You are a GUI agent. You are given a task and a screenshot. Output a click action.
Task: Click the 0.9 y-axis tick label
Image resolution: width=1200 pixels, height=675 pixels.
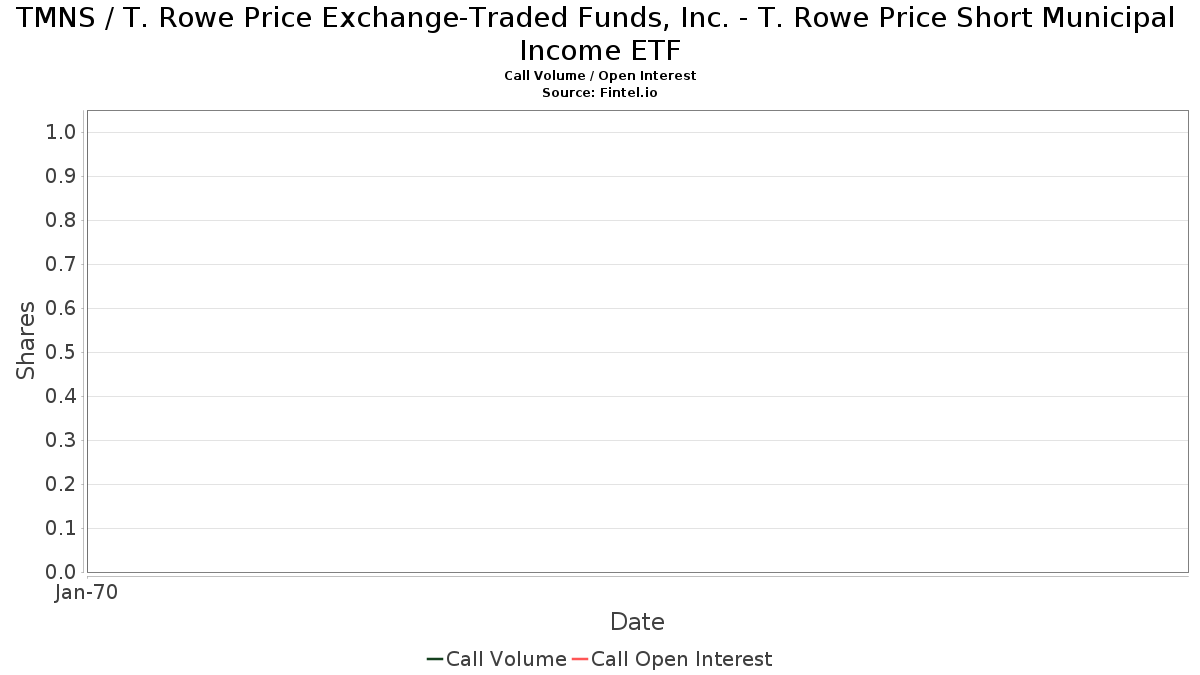(61, 176)
